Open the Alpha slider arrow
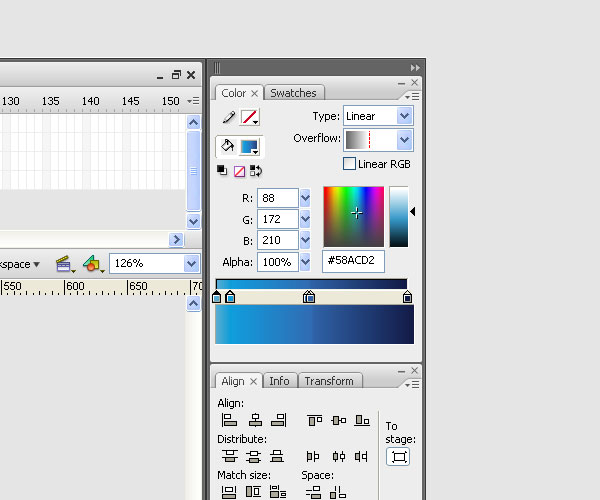The image size is (600, 500). pos(305,262)
